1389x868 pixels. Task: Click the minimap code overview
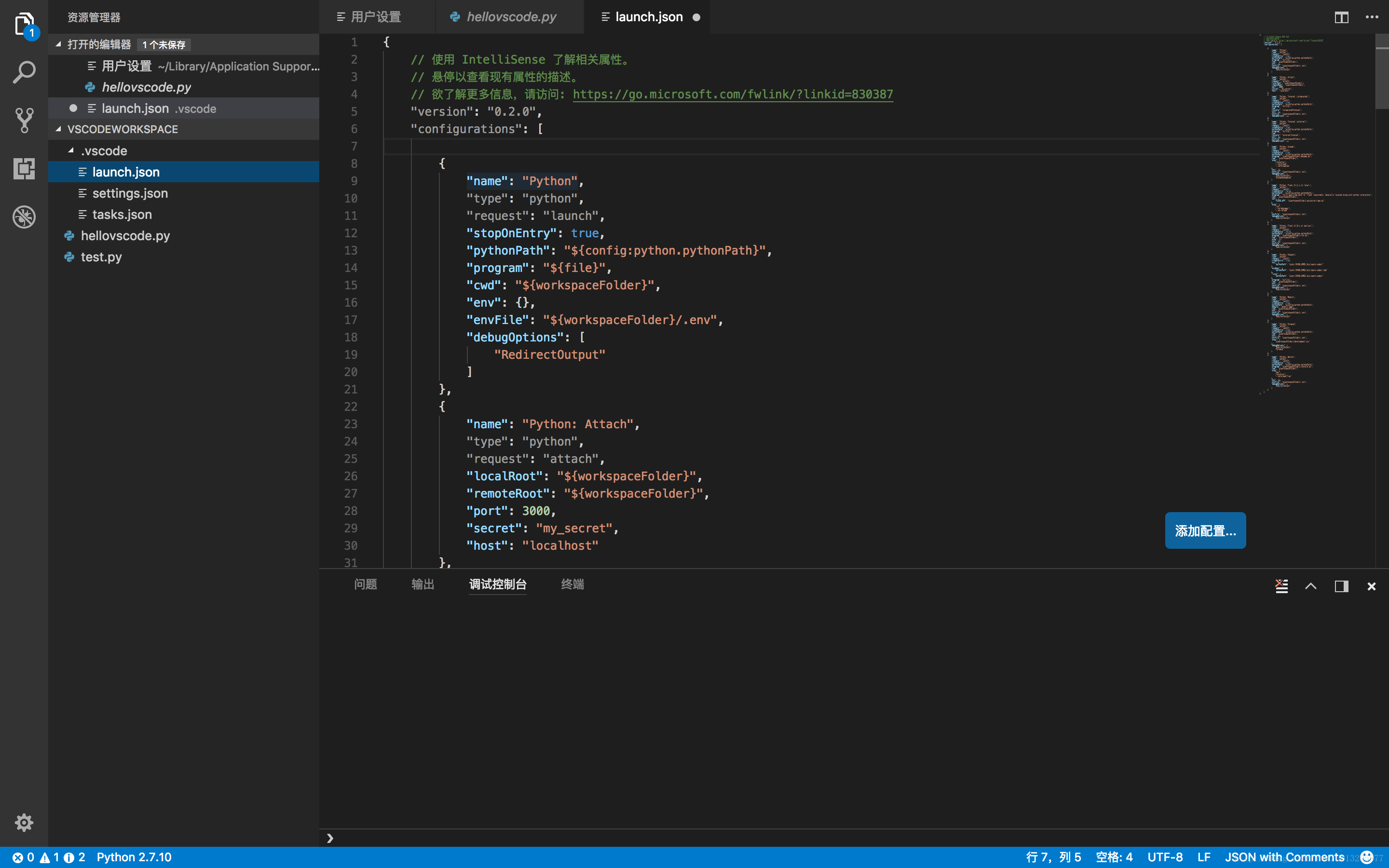pos(1317,214)
